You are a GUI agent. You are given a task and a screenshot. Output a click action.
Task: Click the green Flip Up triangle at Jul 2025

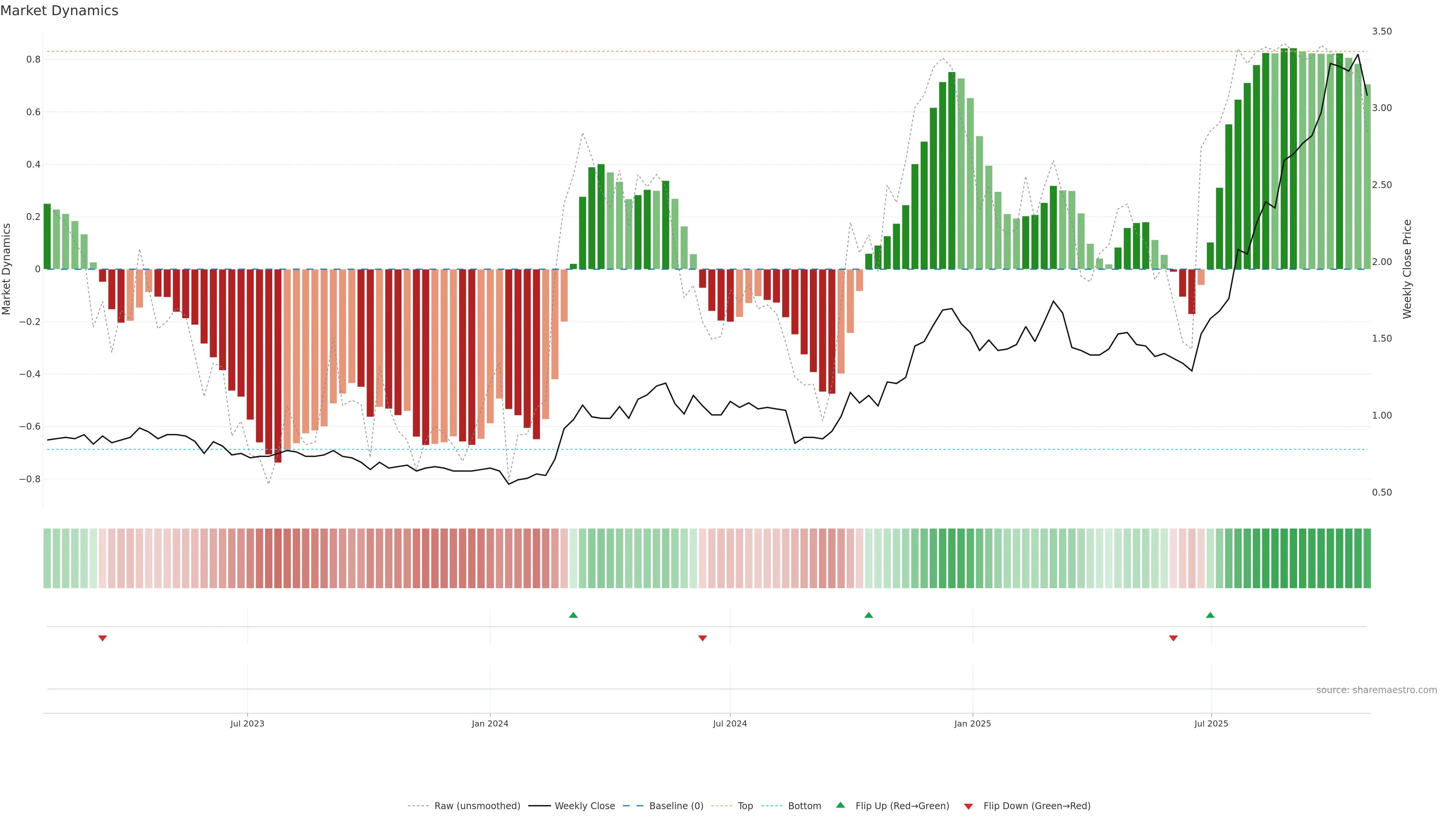pos(1210,615)
